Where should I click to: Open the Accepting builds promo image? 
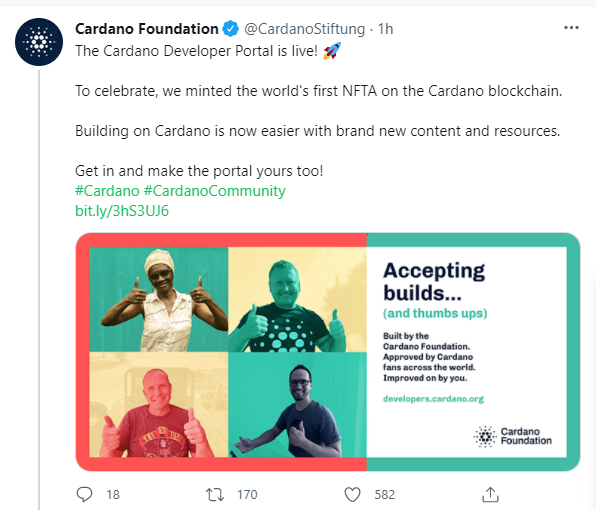click(328, 352)
